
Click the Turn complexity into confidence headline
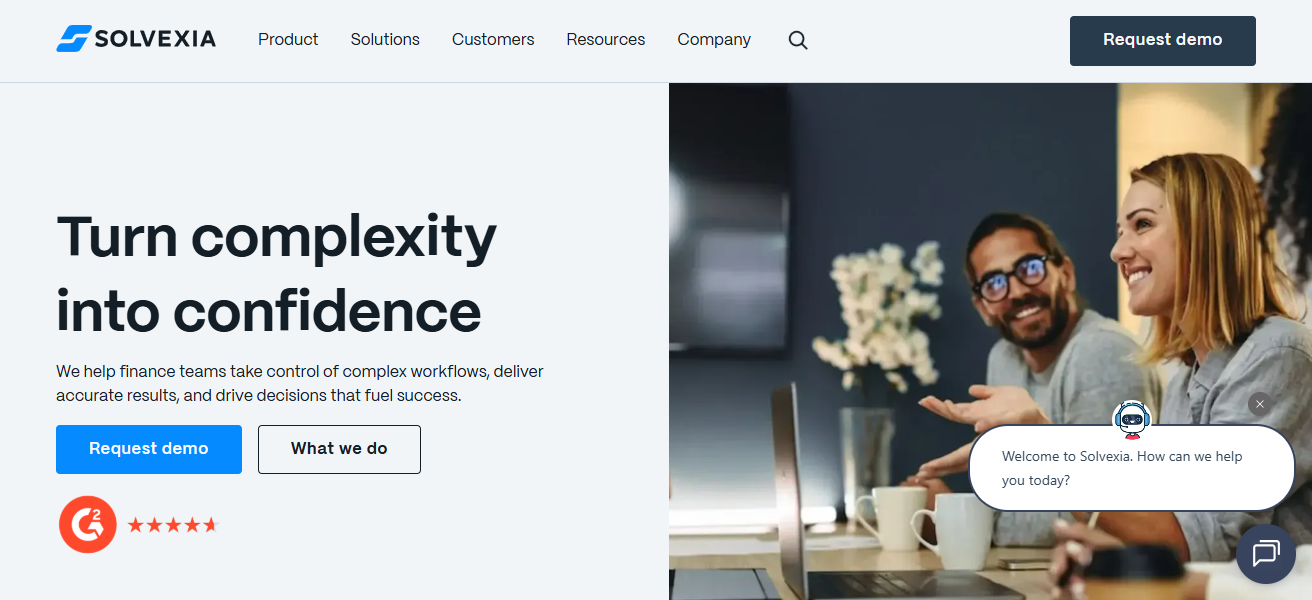pyautogui.click(x=277, y=273)
